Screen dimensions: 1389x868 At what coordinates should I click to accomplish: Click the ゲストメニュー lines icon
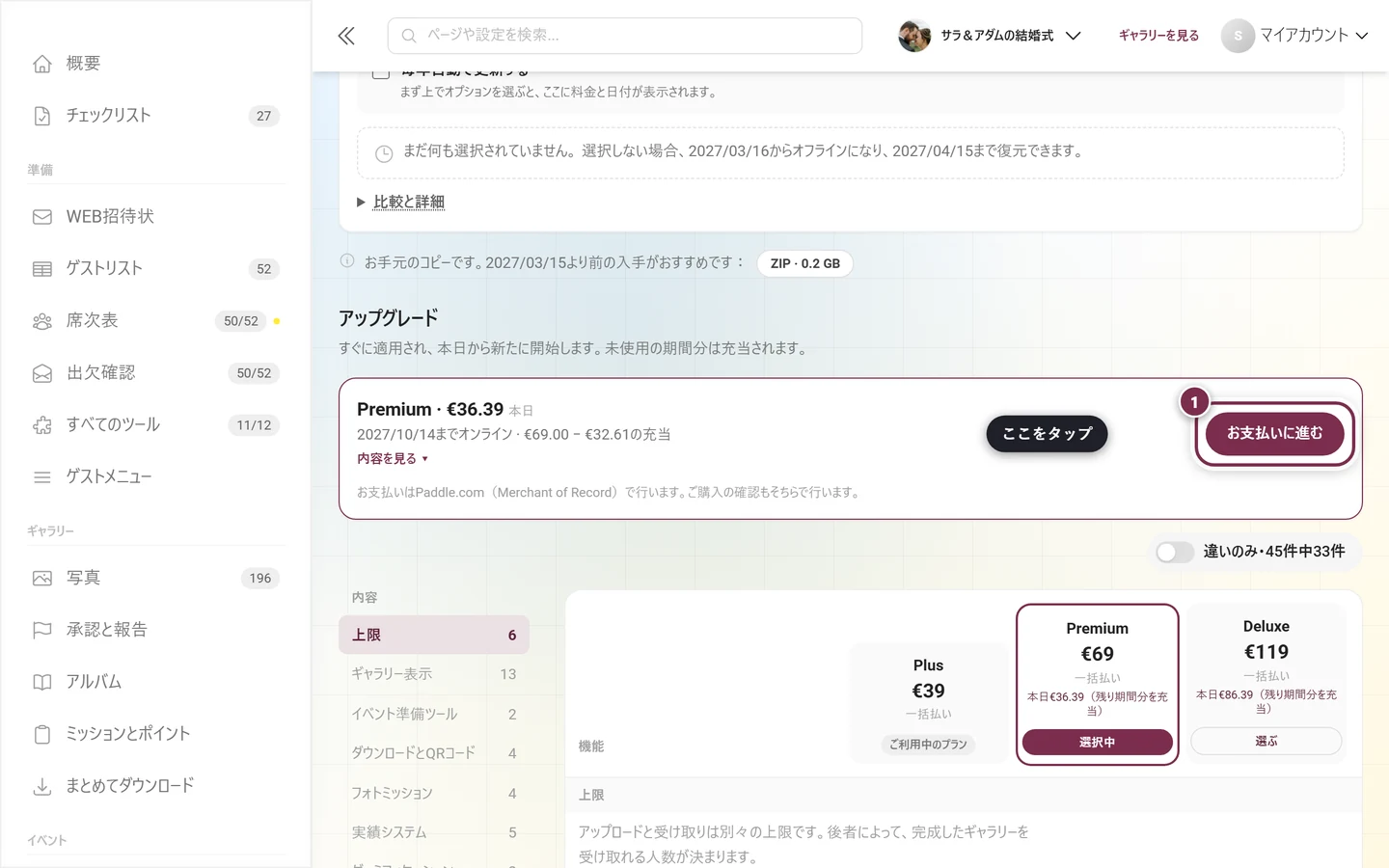point(42,477)
